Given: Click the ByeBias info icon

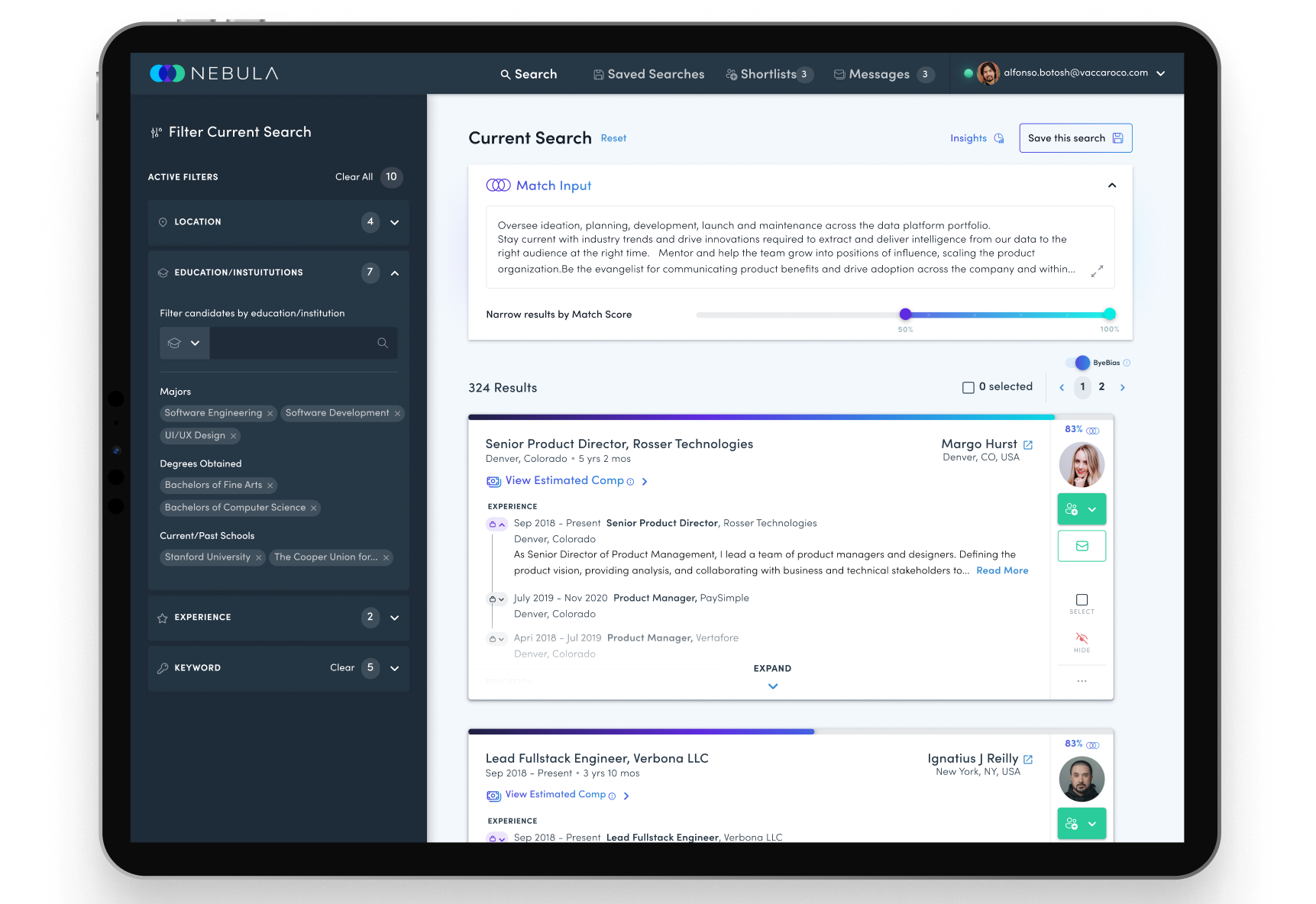Looking at the screenshot, I should click(x=1127, y=363).
